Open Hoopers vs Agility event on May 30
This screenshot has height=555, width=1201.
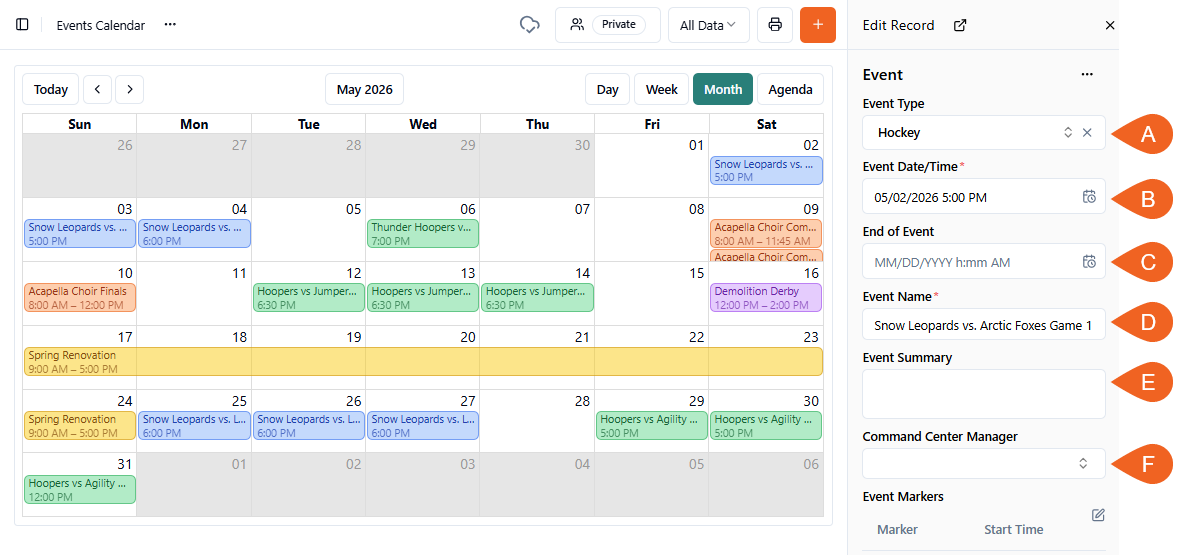coord(766,426)
